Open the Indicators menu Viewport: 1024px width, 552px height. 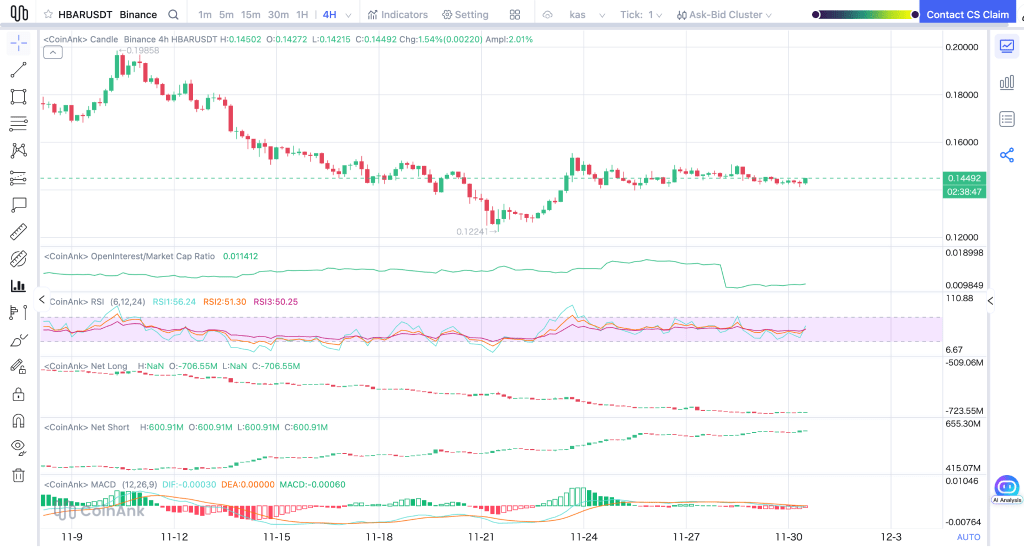[398, 14]
